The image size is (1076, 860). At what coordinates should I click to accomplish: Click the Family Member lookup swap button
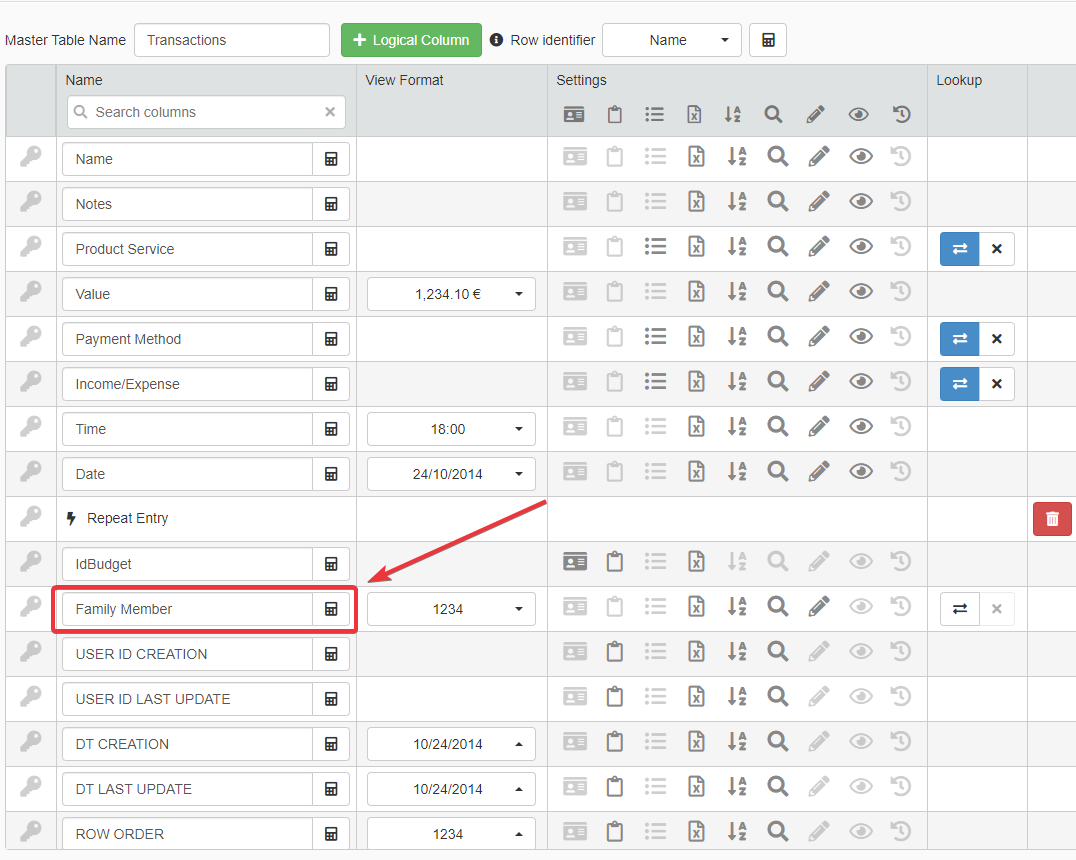959,609
